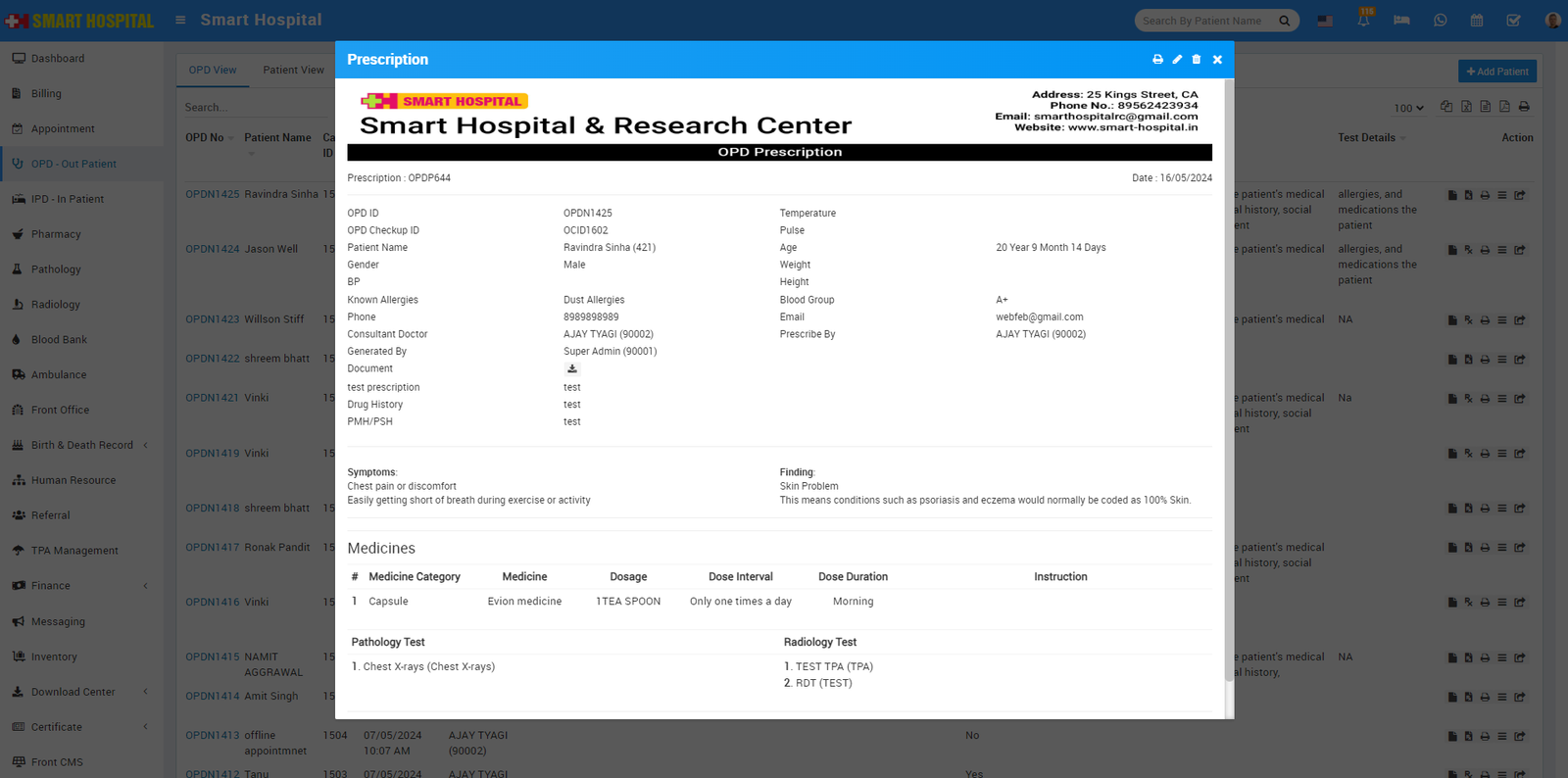Download the attached prescription document
The width and height of the screenshot is (1568, 778).
(x=572, y=369)
